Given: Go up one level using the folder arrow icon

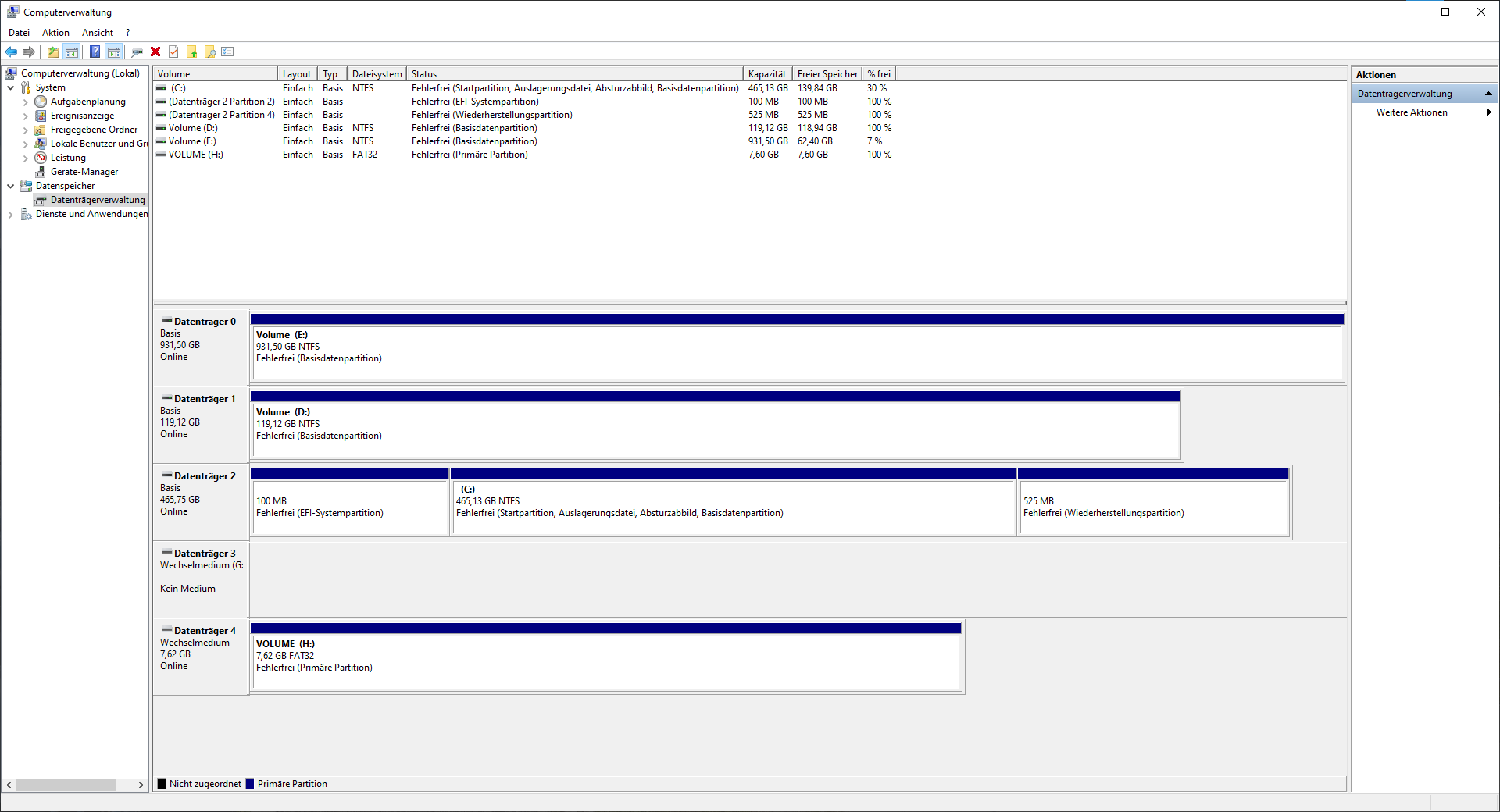Looking at the screenshot, I should click(x=52, y=52).
